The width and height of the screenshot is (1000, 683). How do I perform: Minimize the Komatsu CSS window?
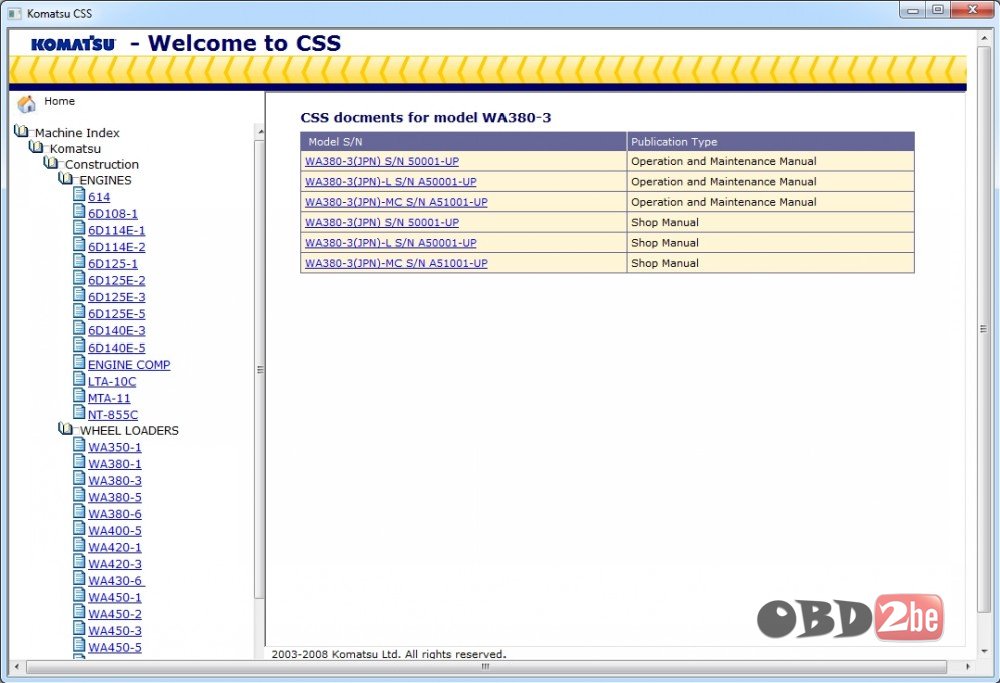click(913, 10)
